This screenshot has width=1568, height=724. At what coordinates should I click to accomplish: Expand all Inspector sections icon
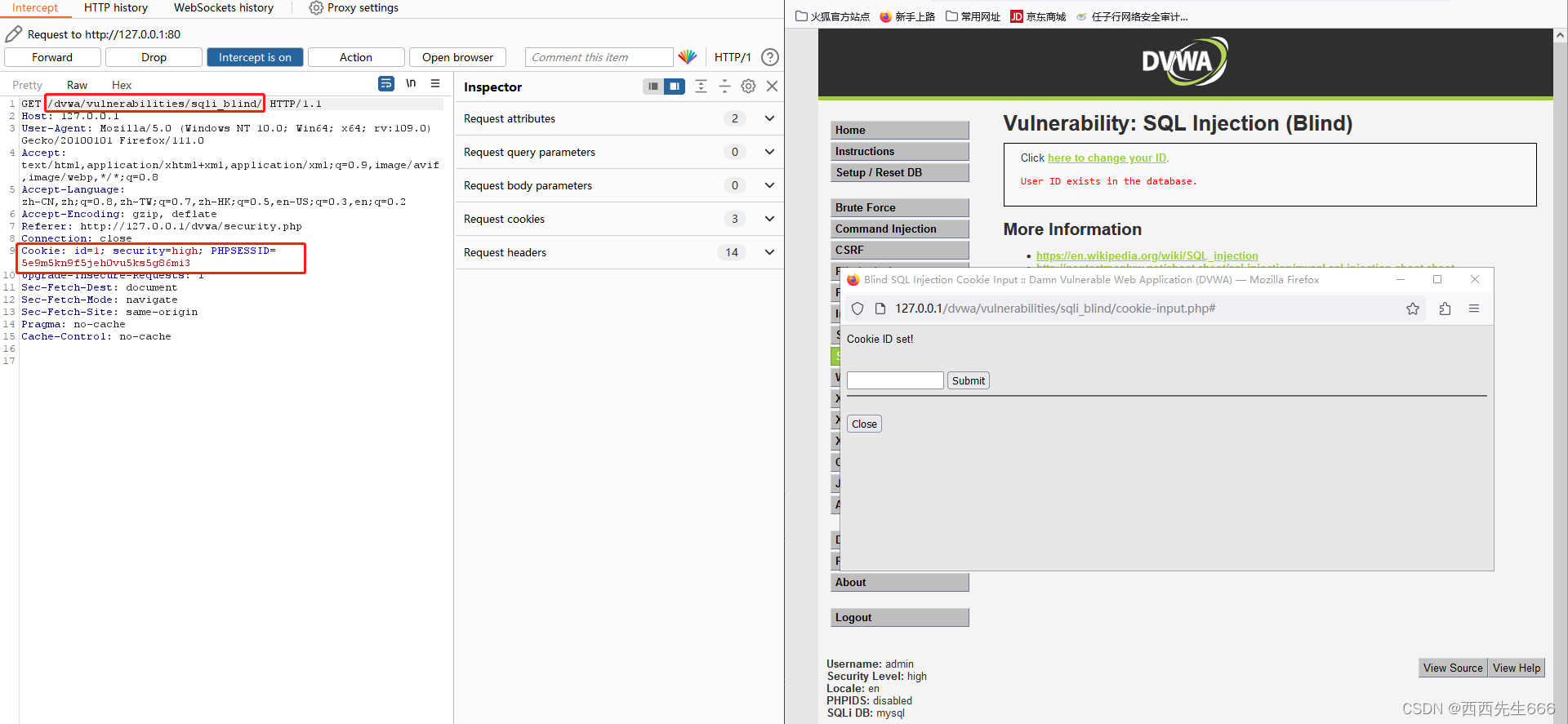(x=701, y=87)
